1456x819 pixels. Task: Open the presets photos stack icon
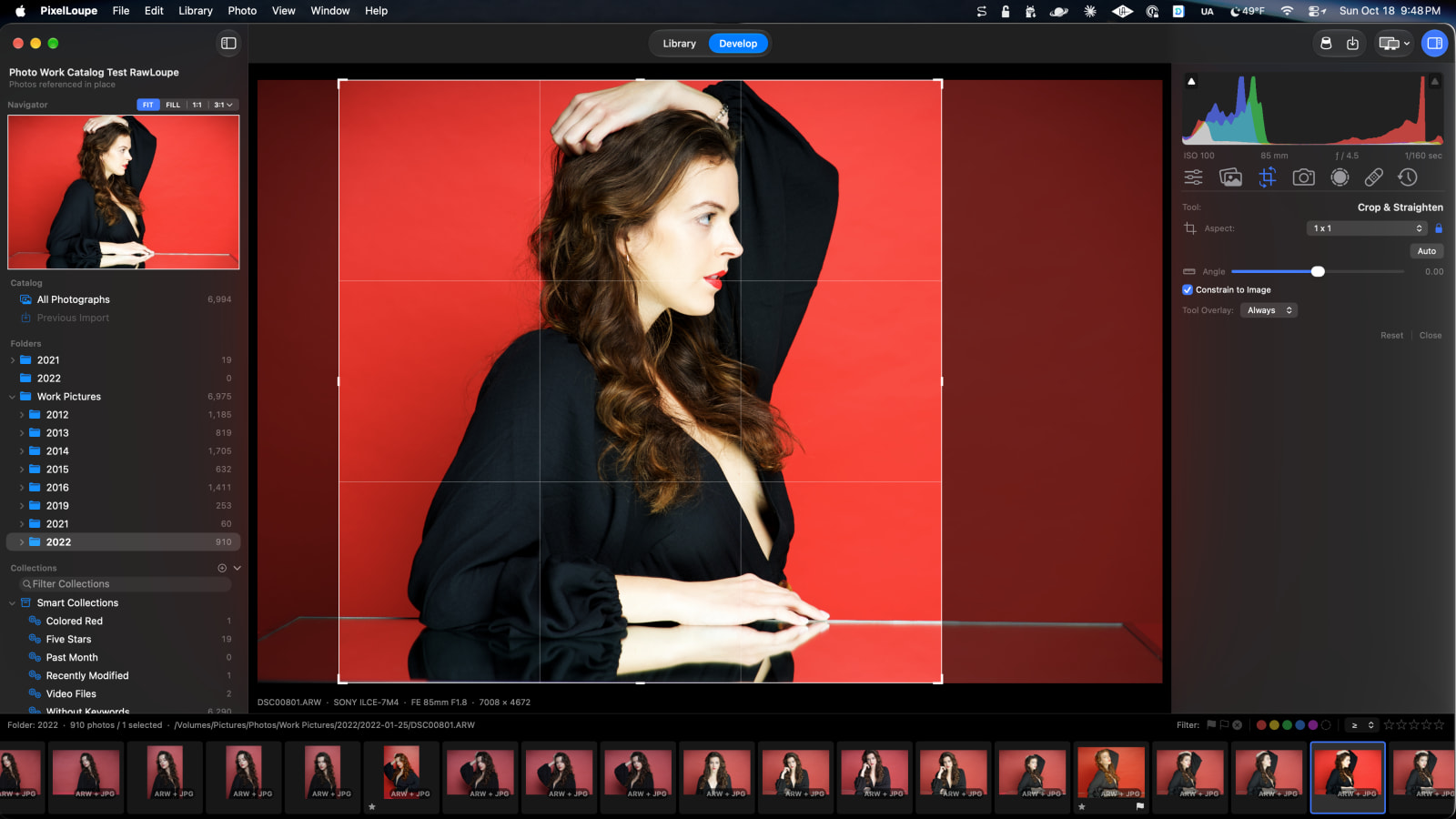1230,177
